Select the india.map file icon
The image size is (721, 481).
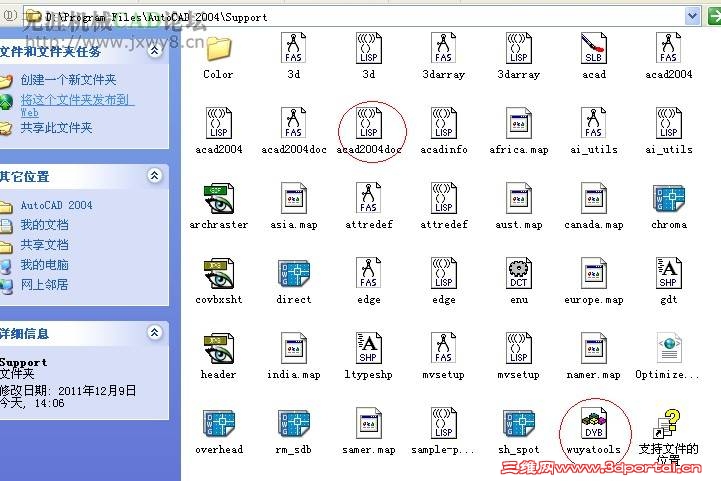293,348
